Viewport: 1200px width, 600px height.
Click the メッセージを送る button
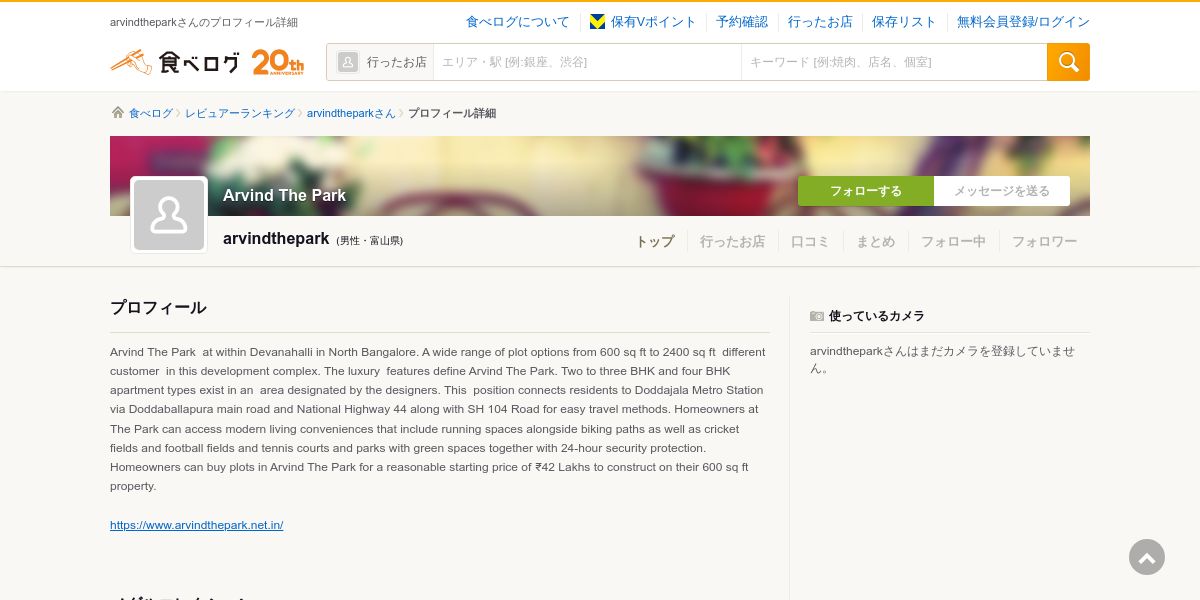[1002, 191]
